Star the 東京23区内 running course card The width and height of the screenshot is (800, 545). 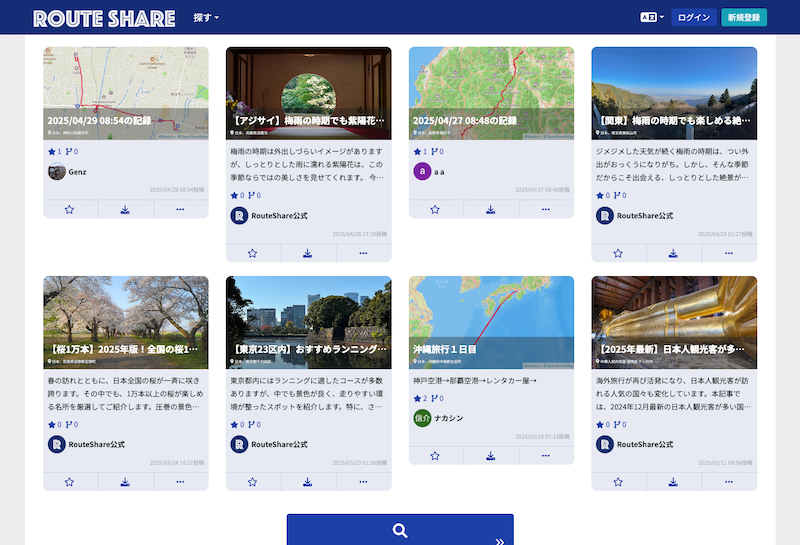(x=253, y=482)
